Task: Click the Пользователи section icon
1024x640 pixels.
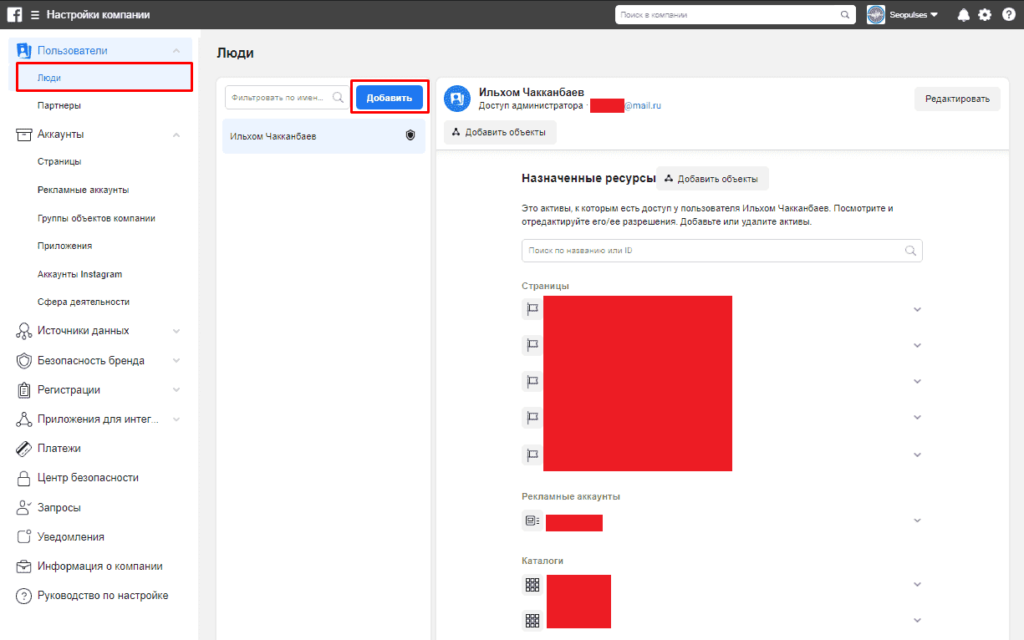Action: [24, 50]
